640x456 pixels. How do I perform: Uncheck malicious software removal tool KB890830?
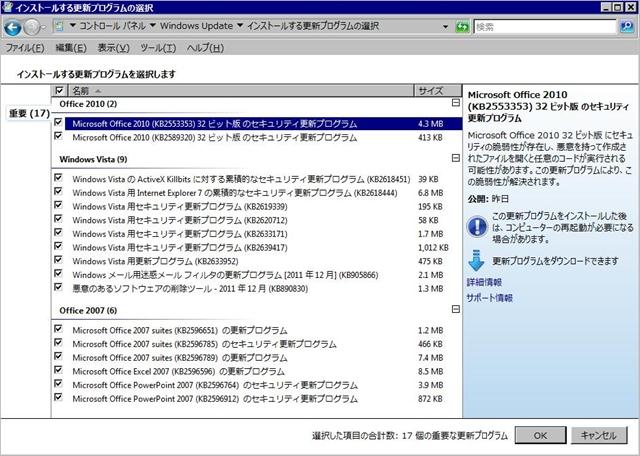point(58,287)
